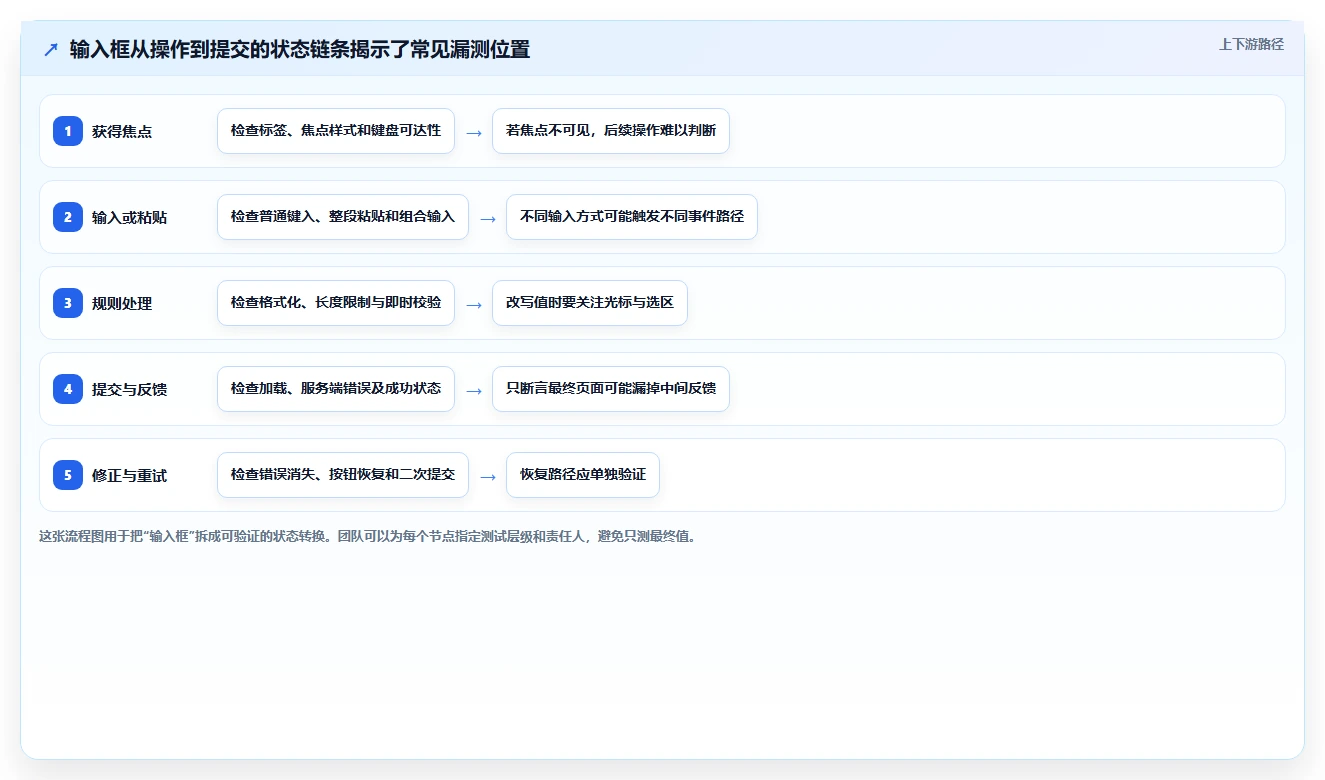Click the '输入或粘贴' step label
The width and height of the screenshot is (1325, 780).
click(x=129, y=217)
